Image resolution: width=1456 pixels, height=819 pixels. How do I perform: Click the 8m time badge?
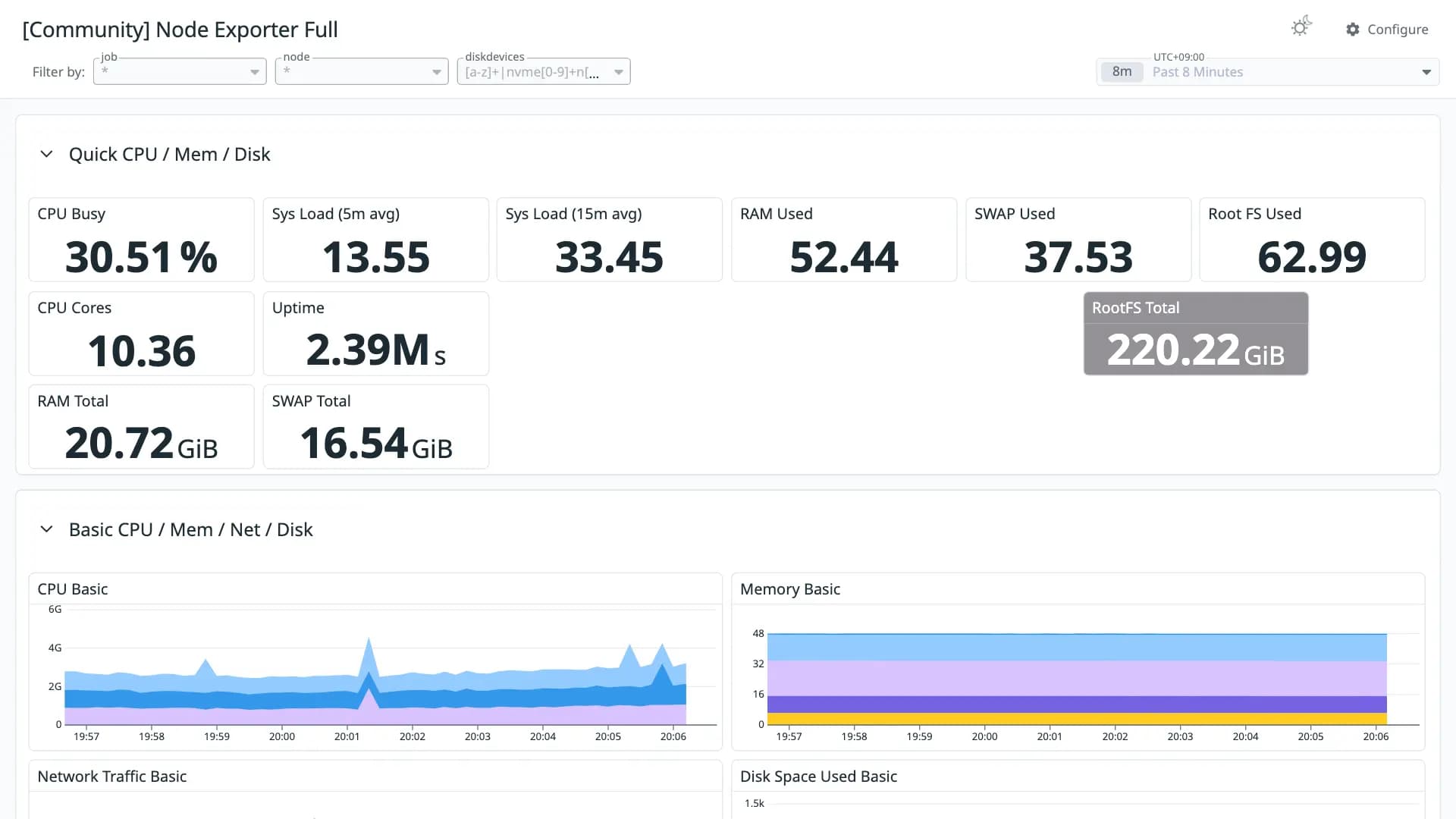click(x=1122, y=72)
